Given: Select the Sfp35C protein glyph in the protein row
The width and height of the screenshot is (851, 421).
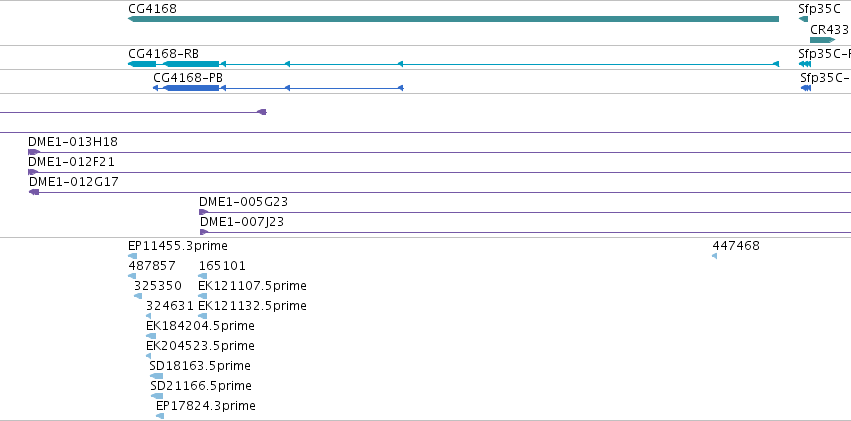Looking at the screenshot, I should click(806, 88).
